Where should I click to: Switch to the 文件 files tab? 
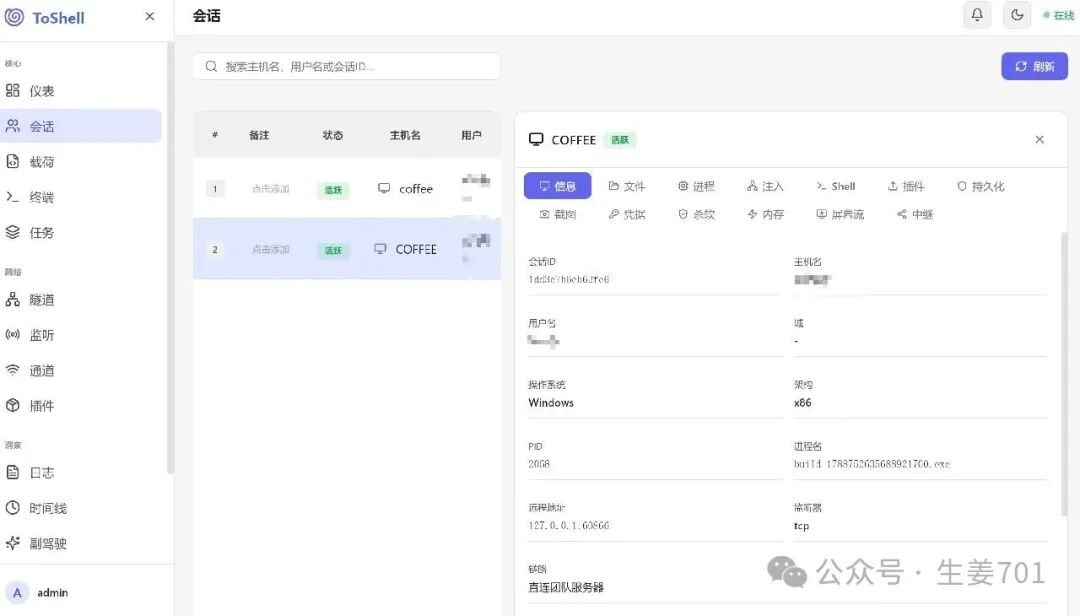(627, 186)
